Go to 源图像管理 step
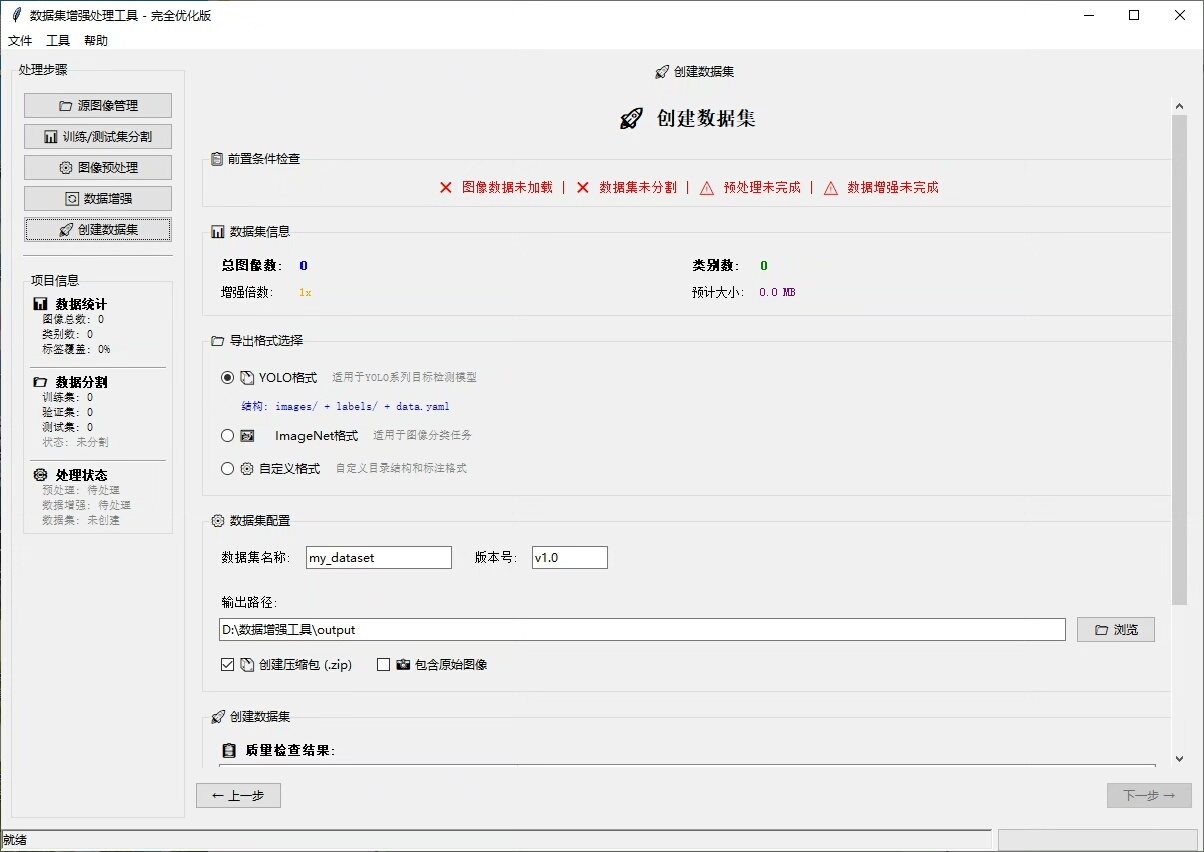The width and height of the screenshot is (1204, 852). 98,106
